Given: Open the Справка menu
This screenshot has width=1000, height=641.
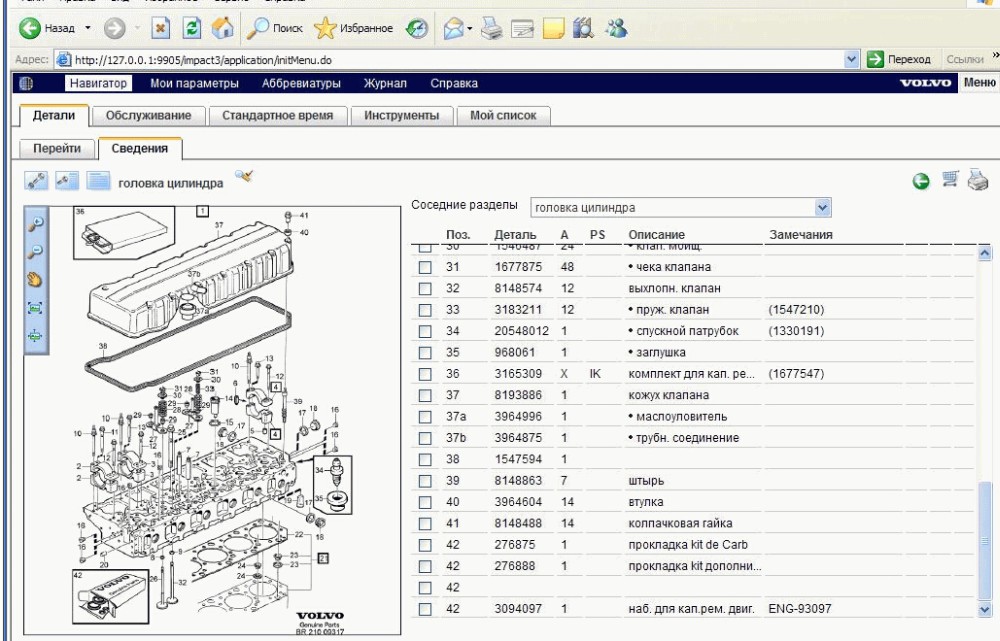Looking at the screenshot, I should (454, 83).
